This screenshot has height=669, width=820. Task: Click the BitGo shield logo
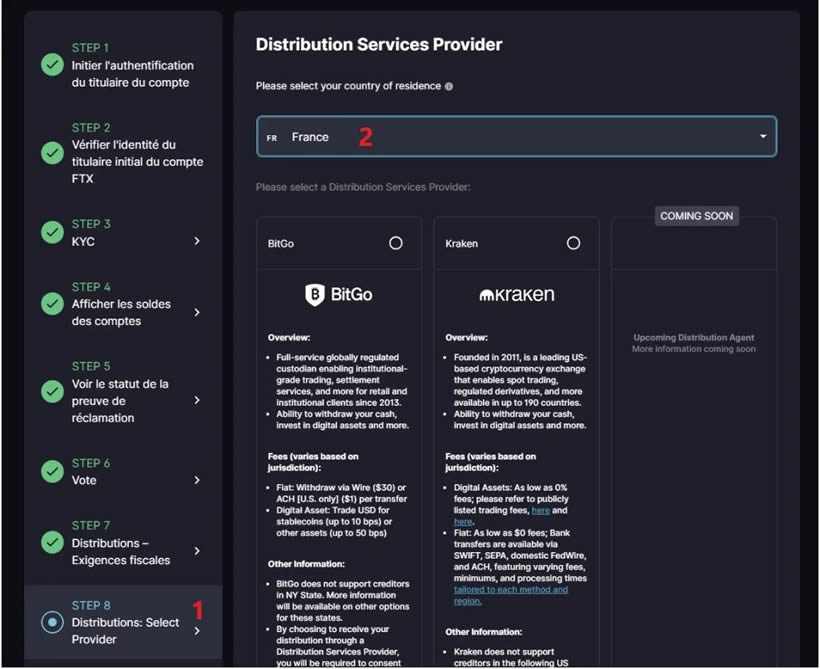314,295
